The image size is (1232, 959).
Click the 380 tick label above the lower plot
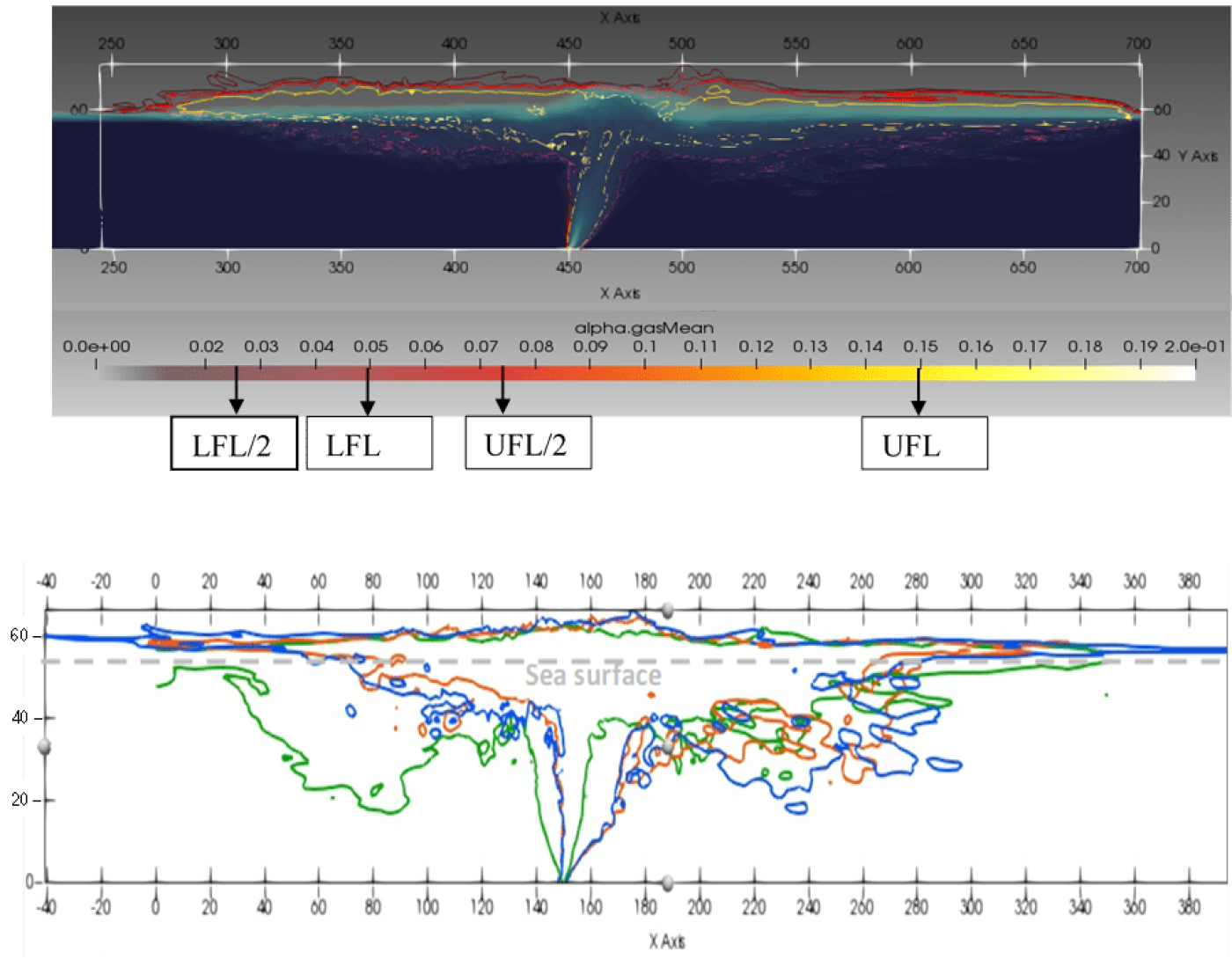tap(1189, 581)
